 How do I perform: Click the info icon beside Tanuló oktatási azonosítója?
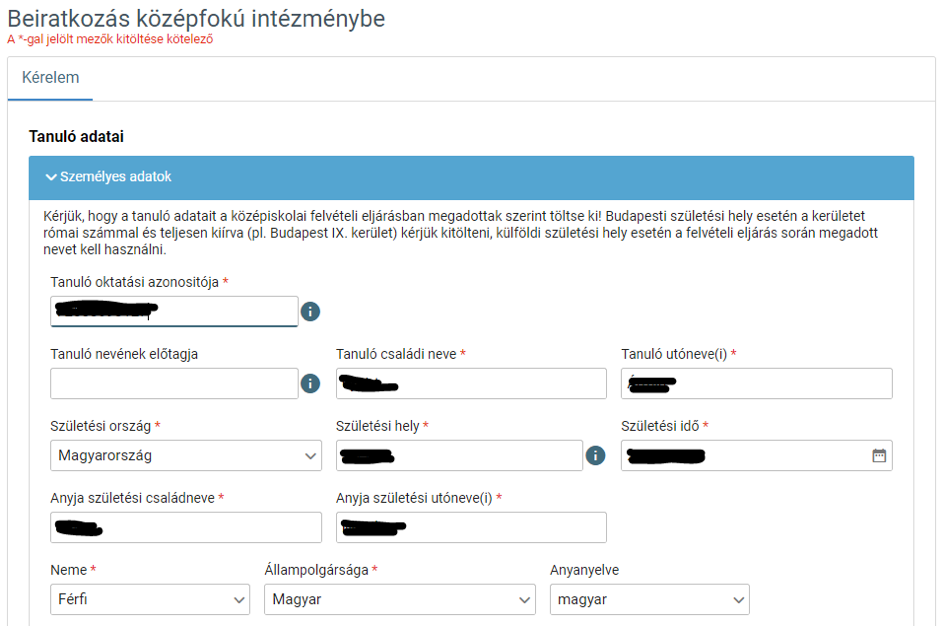click(311, 312)
